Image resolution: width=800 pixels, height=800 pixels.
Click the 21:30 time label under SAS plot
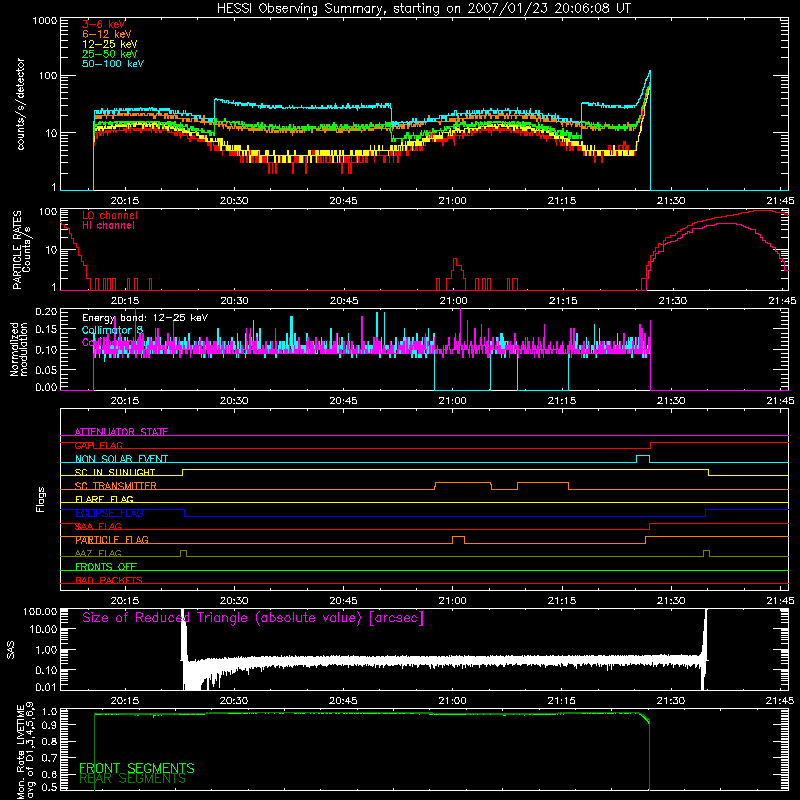(x=671, y=701)
